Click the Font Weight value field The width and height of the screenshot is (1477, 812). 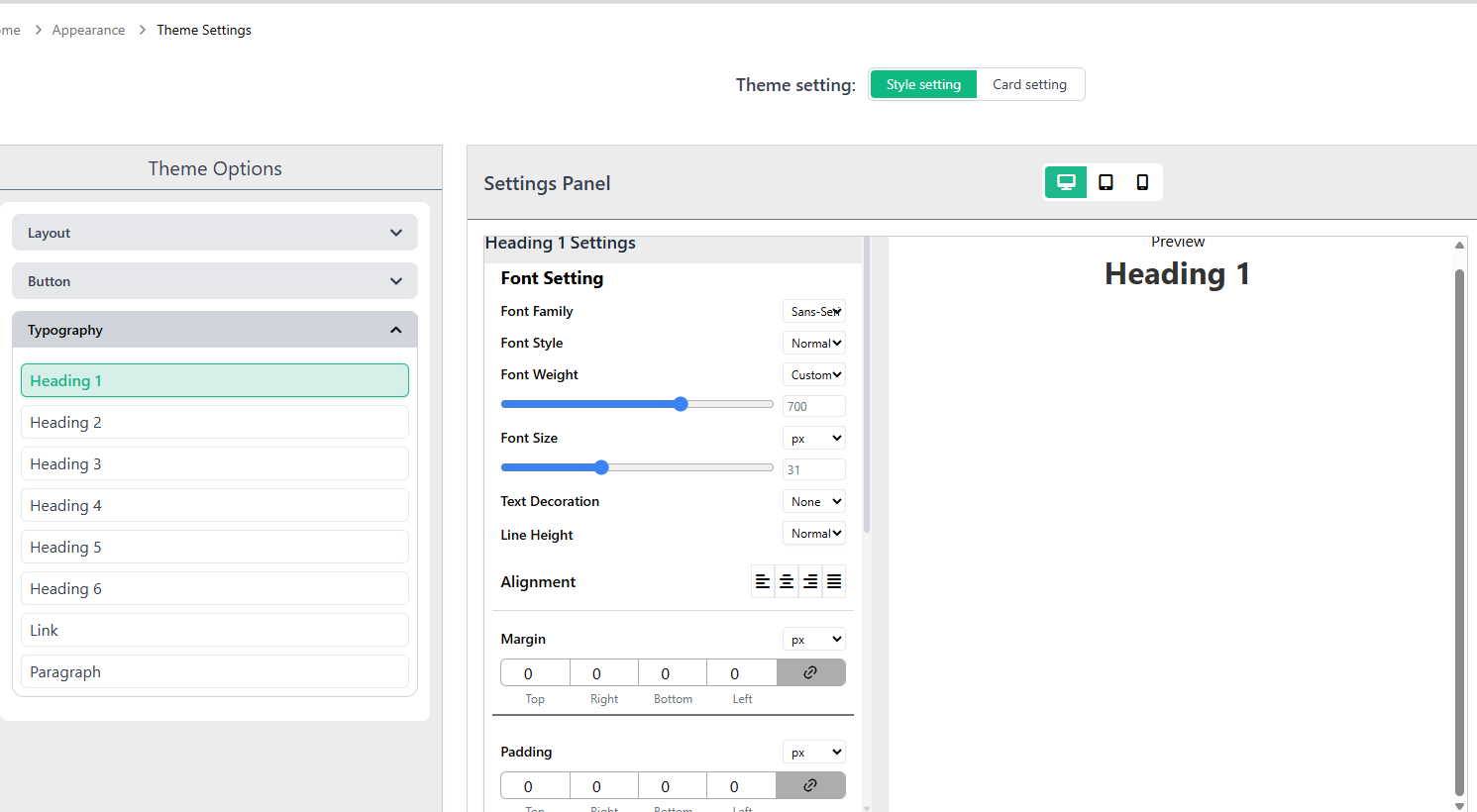814,406
